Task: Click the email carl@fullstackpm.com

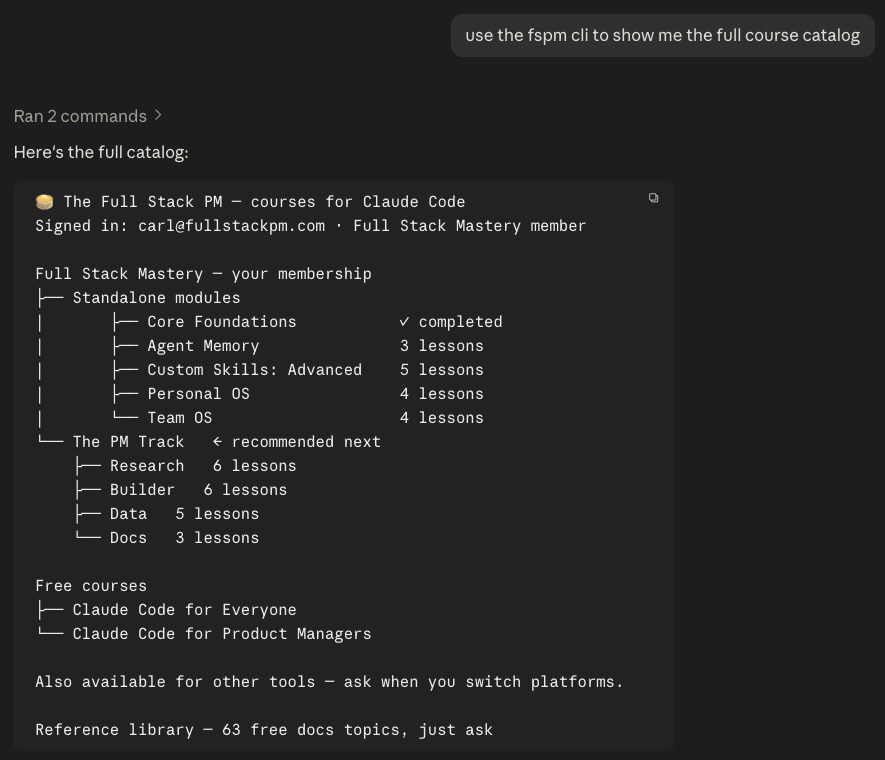Action: [231, 226]
